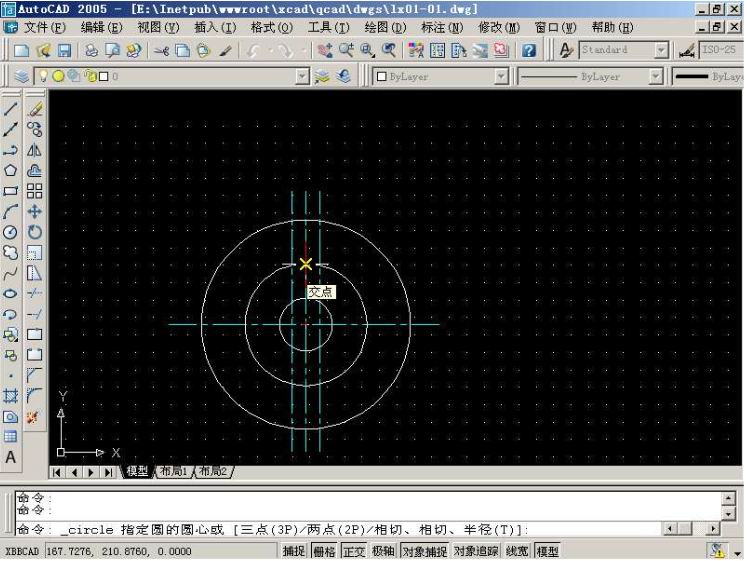The image size is (747, 561).
Task: Expand the layer list dropdown
Action: point(302,76)
